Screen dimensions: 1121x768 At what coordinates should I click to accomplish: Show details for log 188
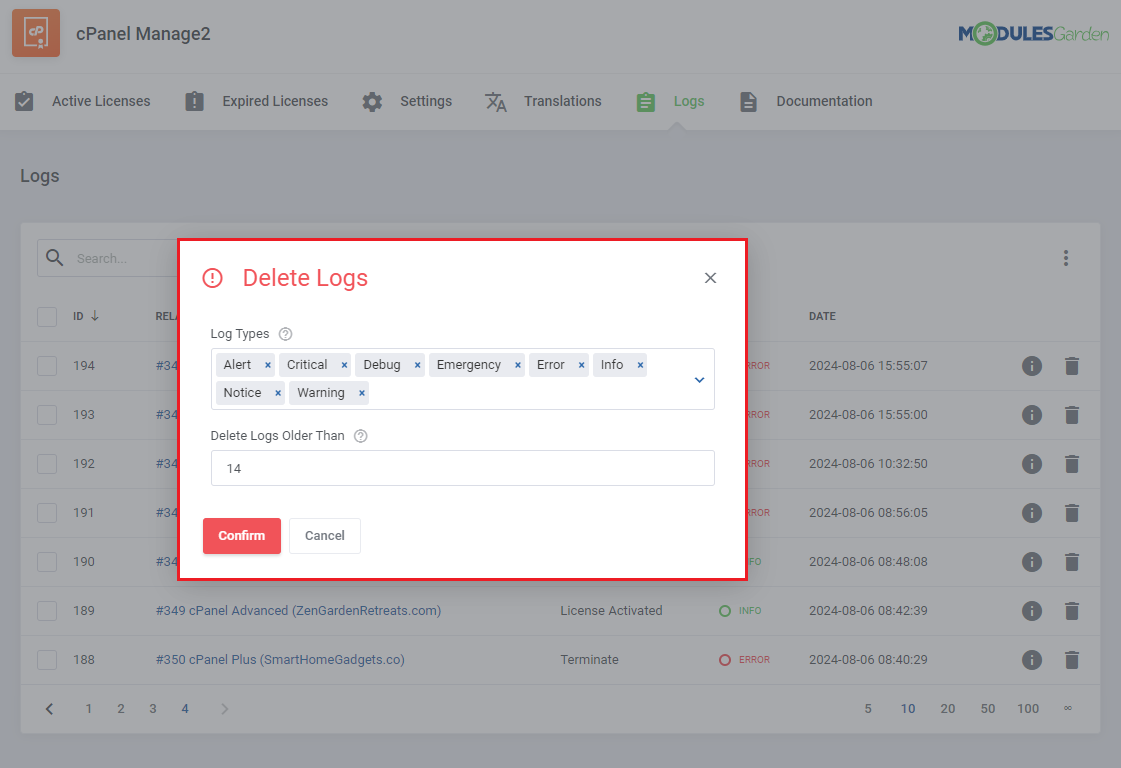coord(1032,660)
